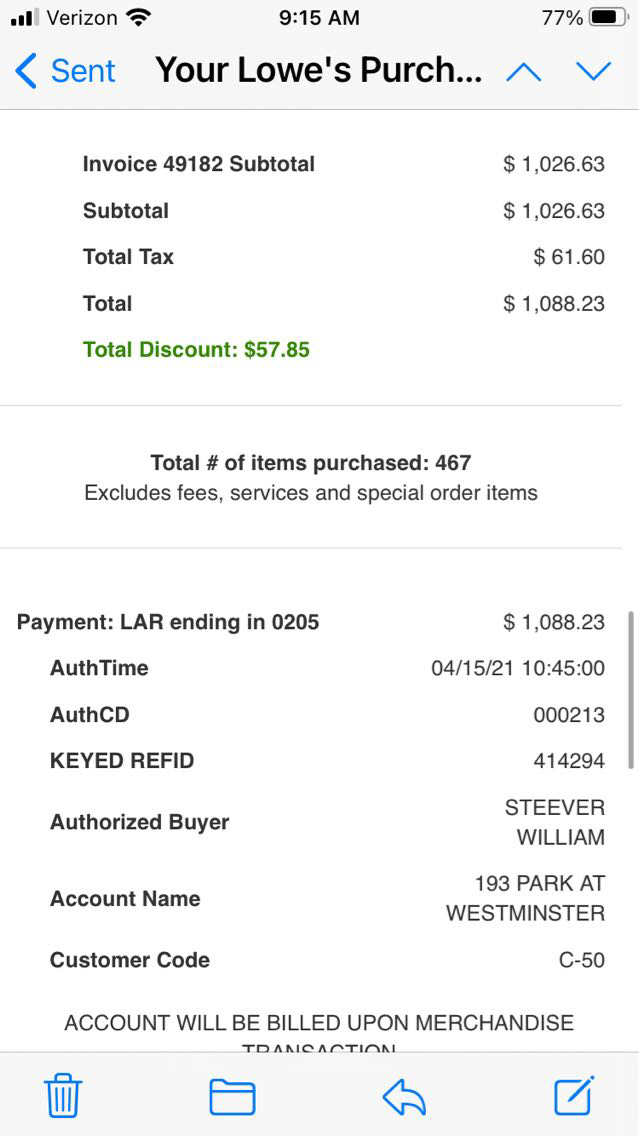Screen dimensions: 639x1136
Task: Open the move-to-folder icon
Action: pyautogui.click(x=232, y=1097)
